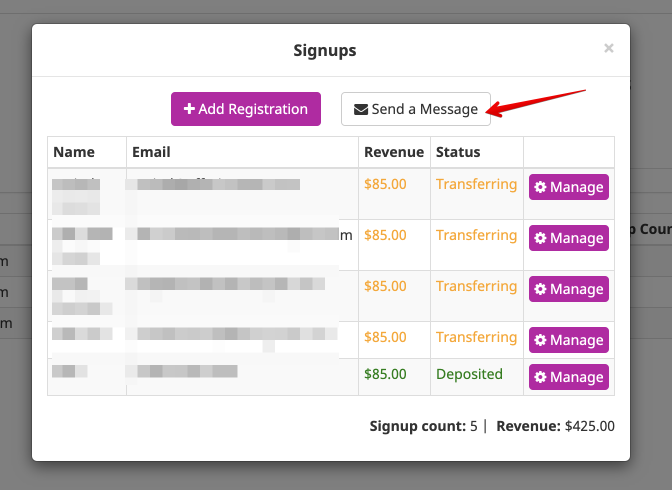This screenshot has height=490, width=672.
Task: Manage the second Transferring signup
Action: click(x=569, y=238)
